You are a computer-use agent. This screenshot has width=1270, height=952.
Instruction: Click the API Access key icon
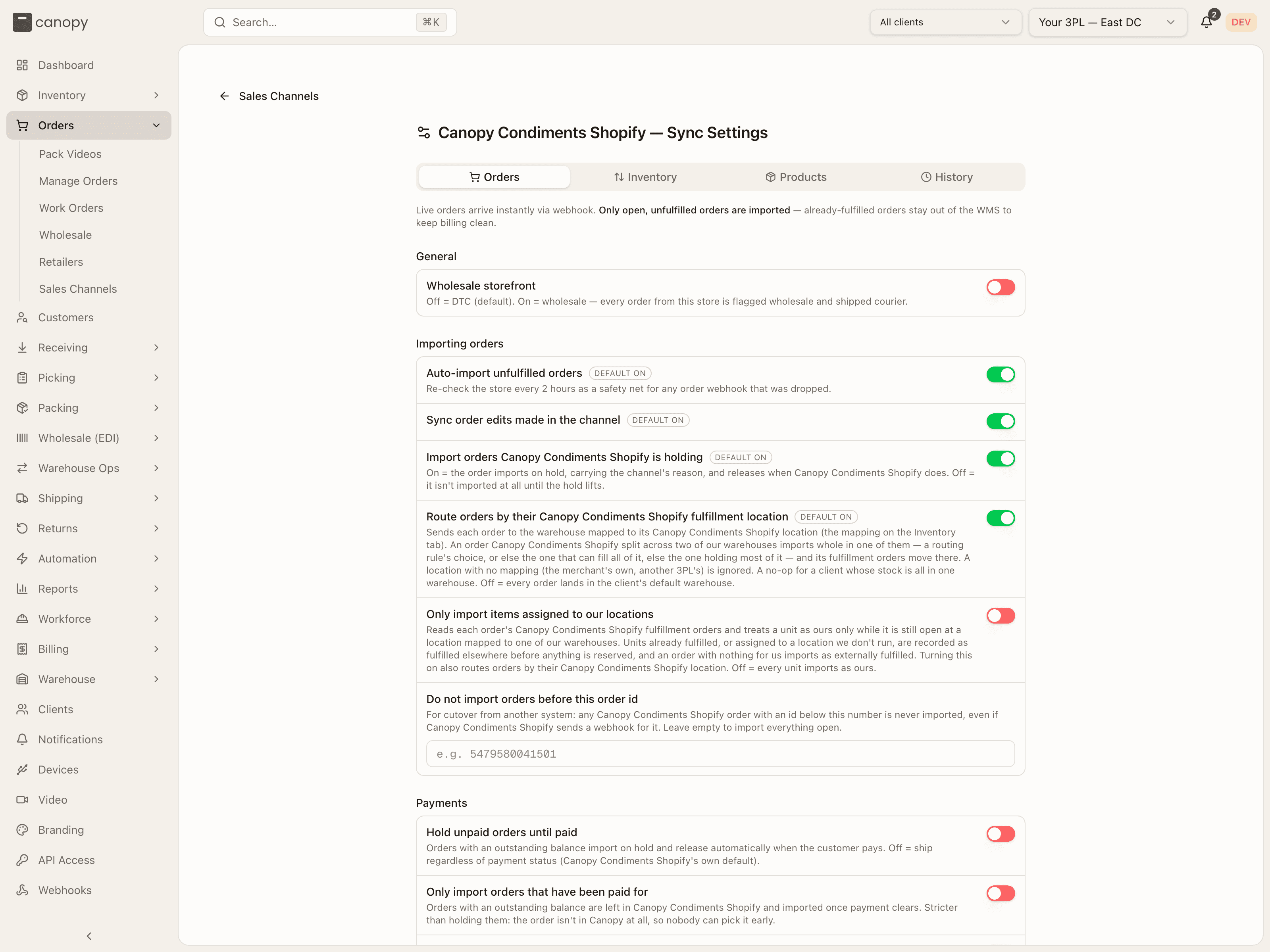(22, 860)
